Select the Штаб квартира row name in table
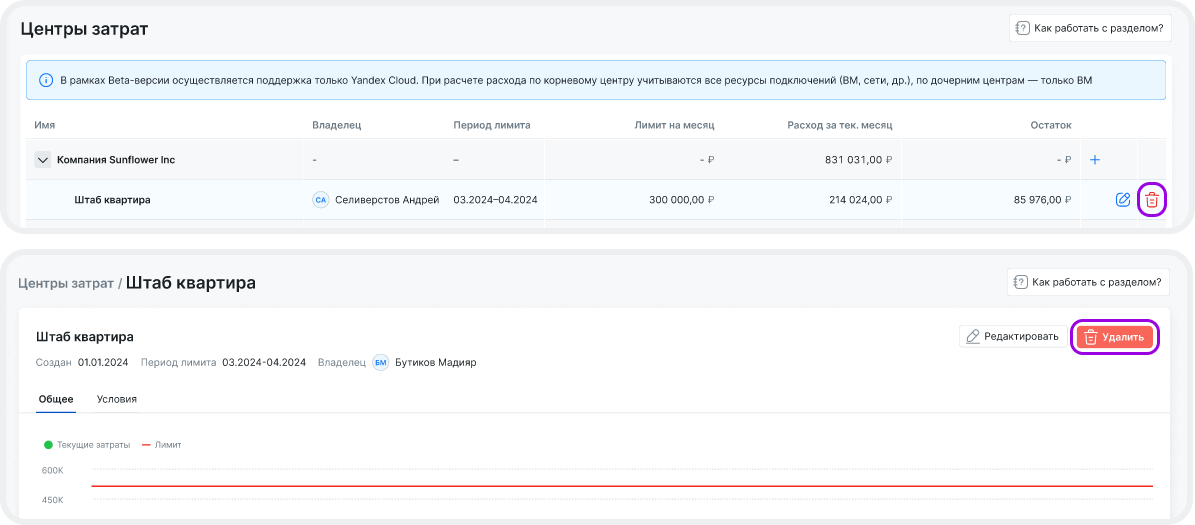Image resolution: width=1195 pixels, height=525 pixels. [x=112, y=200]
